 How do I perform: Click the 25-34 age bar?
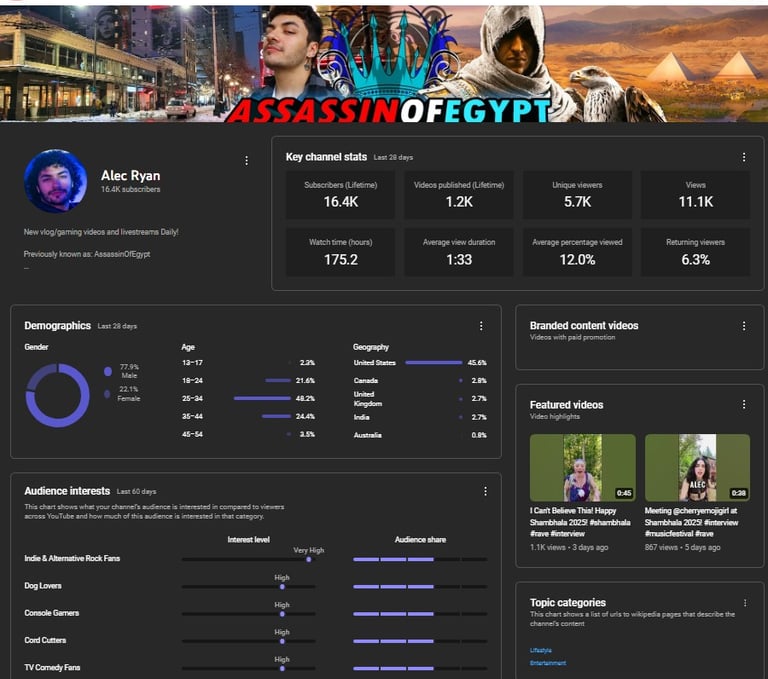point(262,398)
